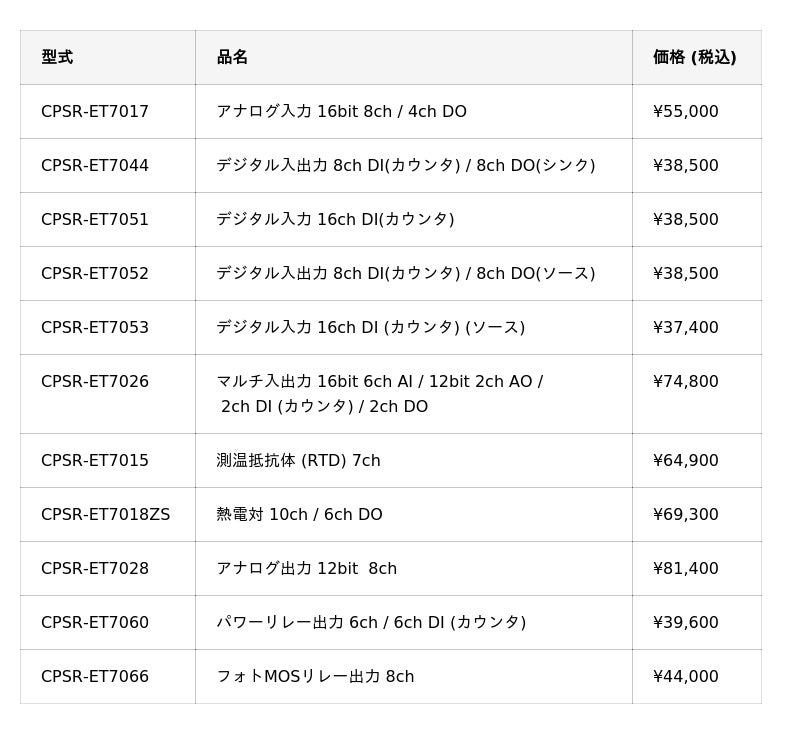
Task: Select the CPSR-ET7028 model number
Action: [95, 568]
